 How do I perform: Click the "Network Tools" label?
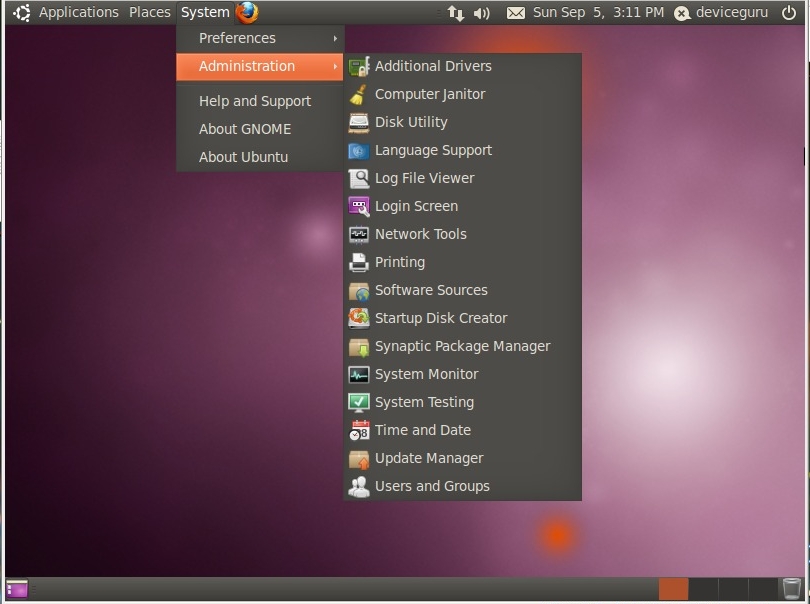(421, 234)
